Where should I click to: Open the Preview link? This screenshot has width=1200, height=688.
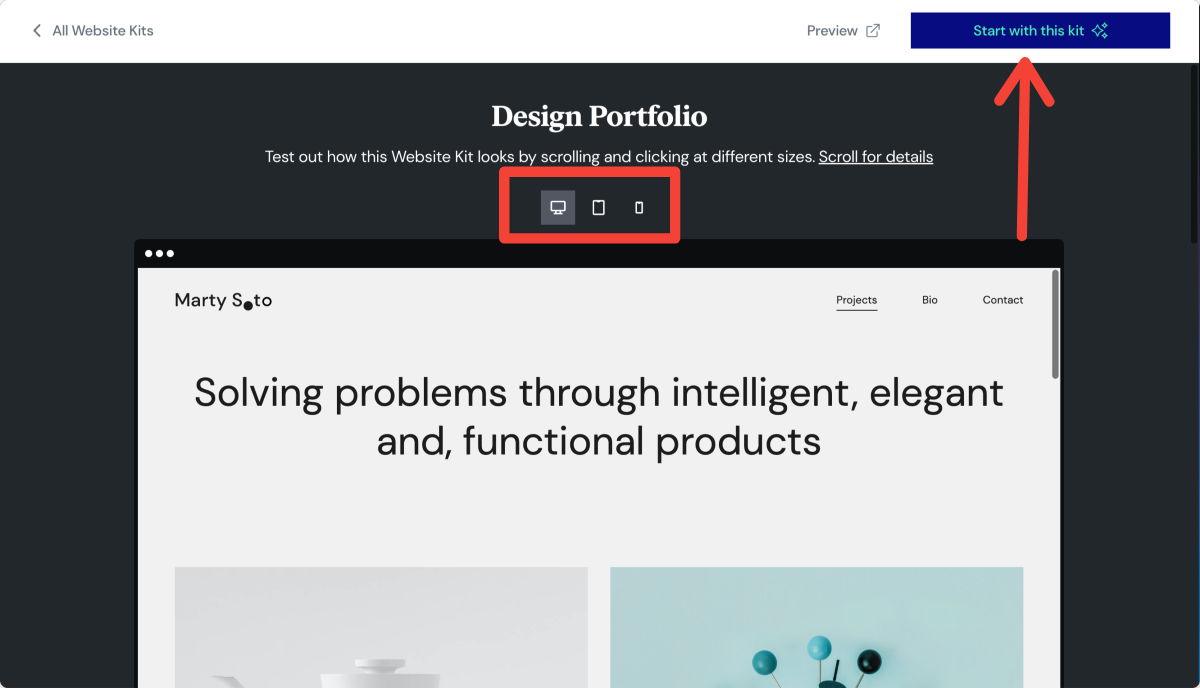[x=843, y=31]
